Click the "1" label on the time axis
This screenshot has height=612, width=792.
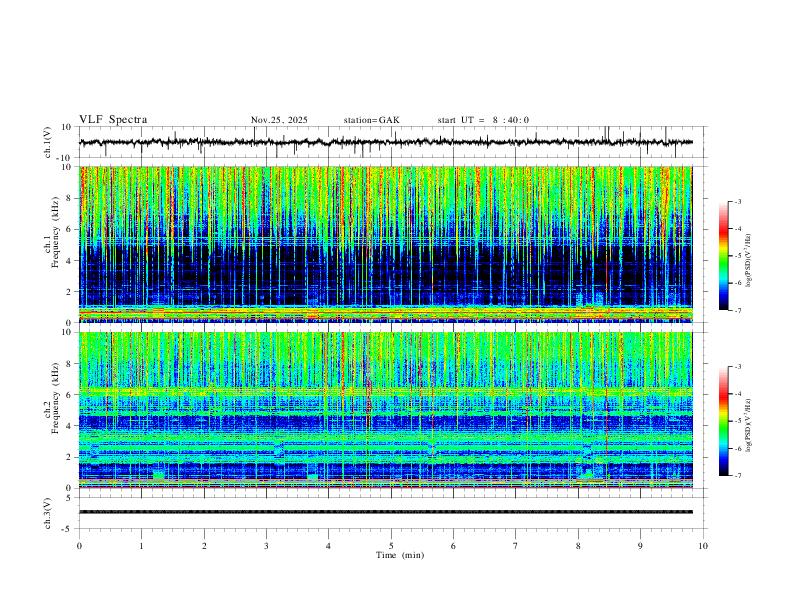click(141, 546)
